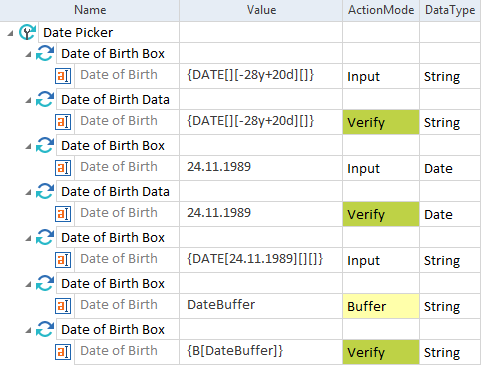
Task: Collapse the Date Picker root node
Action: (x=10, y=33)
